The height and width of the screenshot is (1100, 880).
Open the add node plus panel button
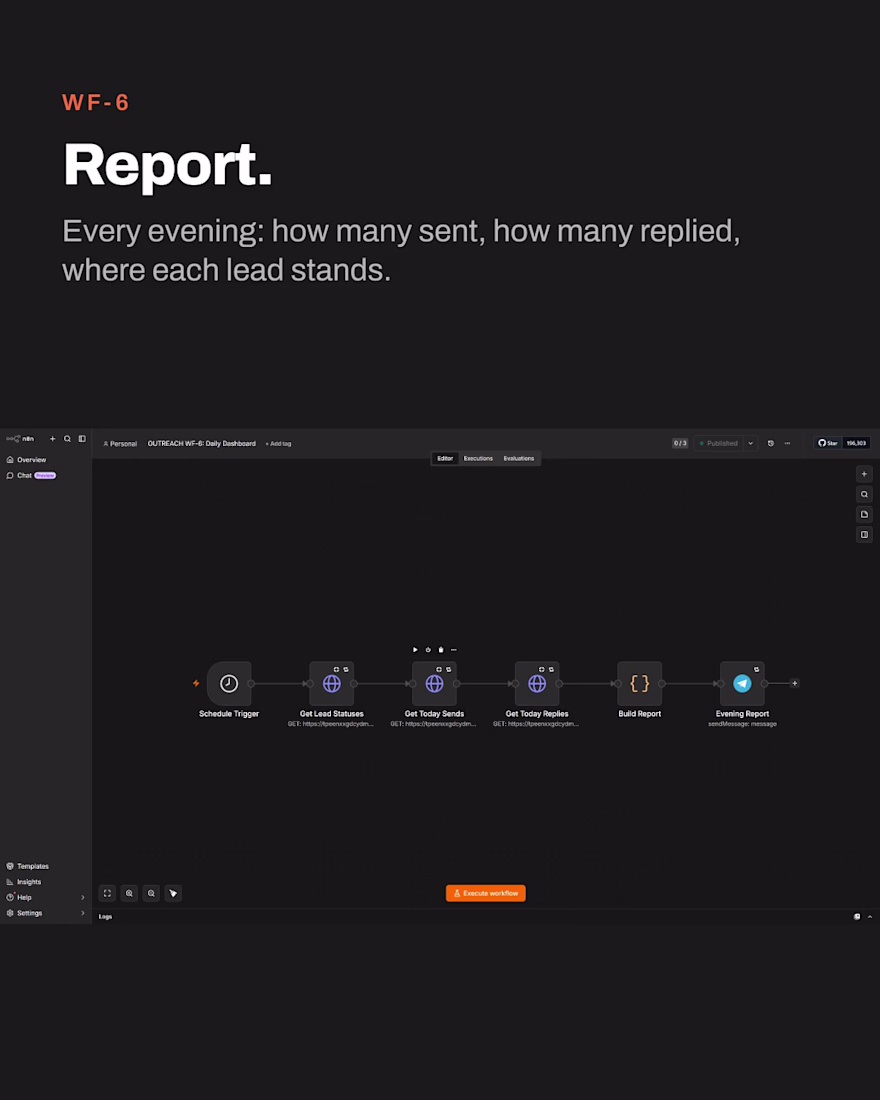(x=865, y=474)
